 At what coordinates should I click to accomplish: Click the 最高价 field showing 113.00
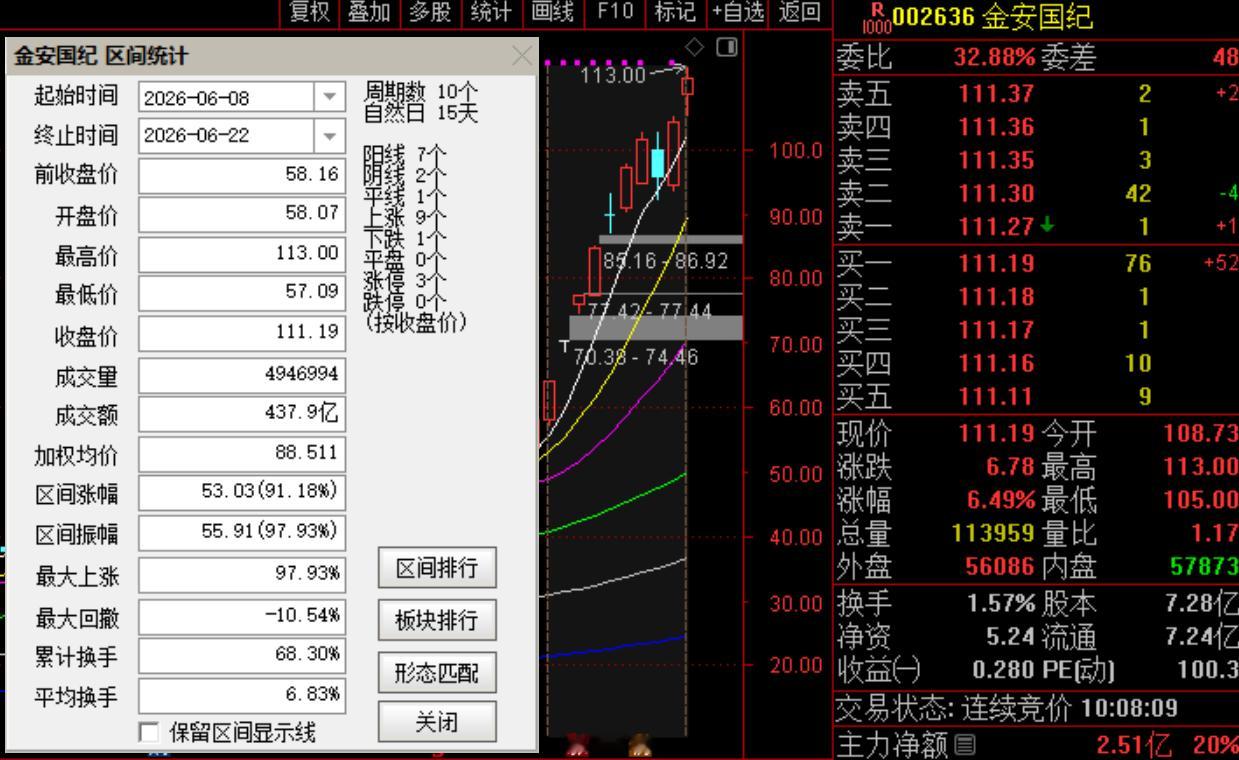241,254
